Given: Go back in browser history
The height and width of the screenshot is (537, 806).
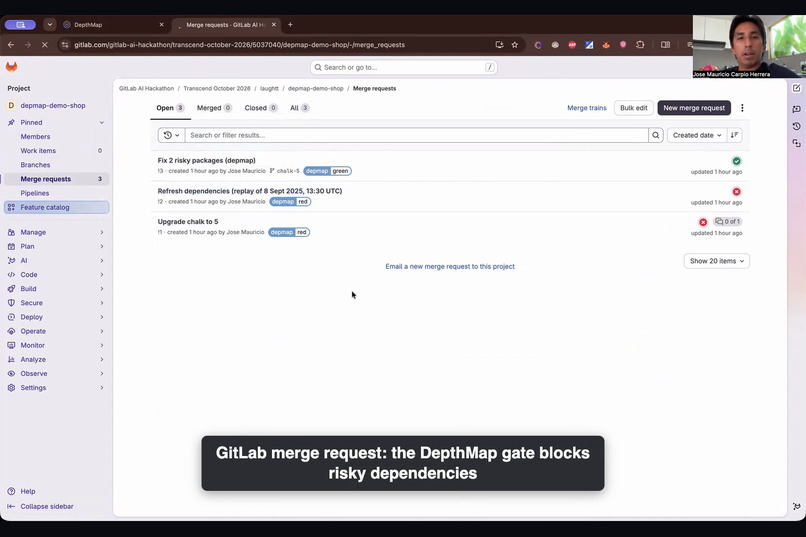Looking at the screenshot, I should pos(11,45).
